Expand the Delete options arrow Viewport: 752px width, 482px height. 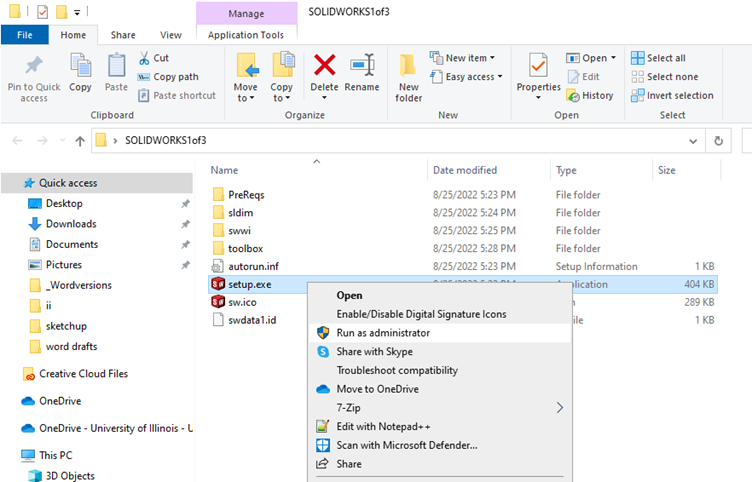[x=324, y=98]
